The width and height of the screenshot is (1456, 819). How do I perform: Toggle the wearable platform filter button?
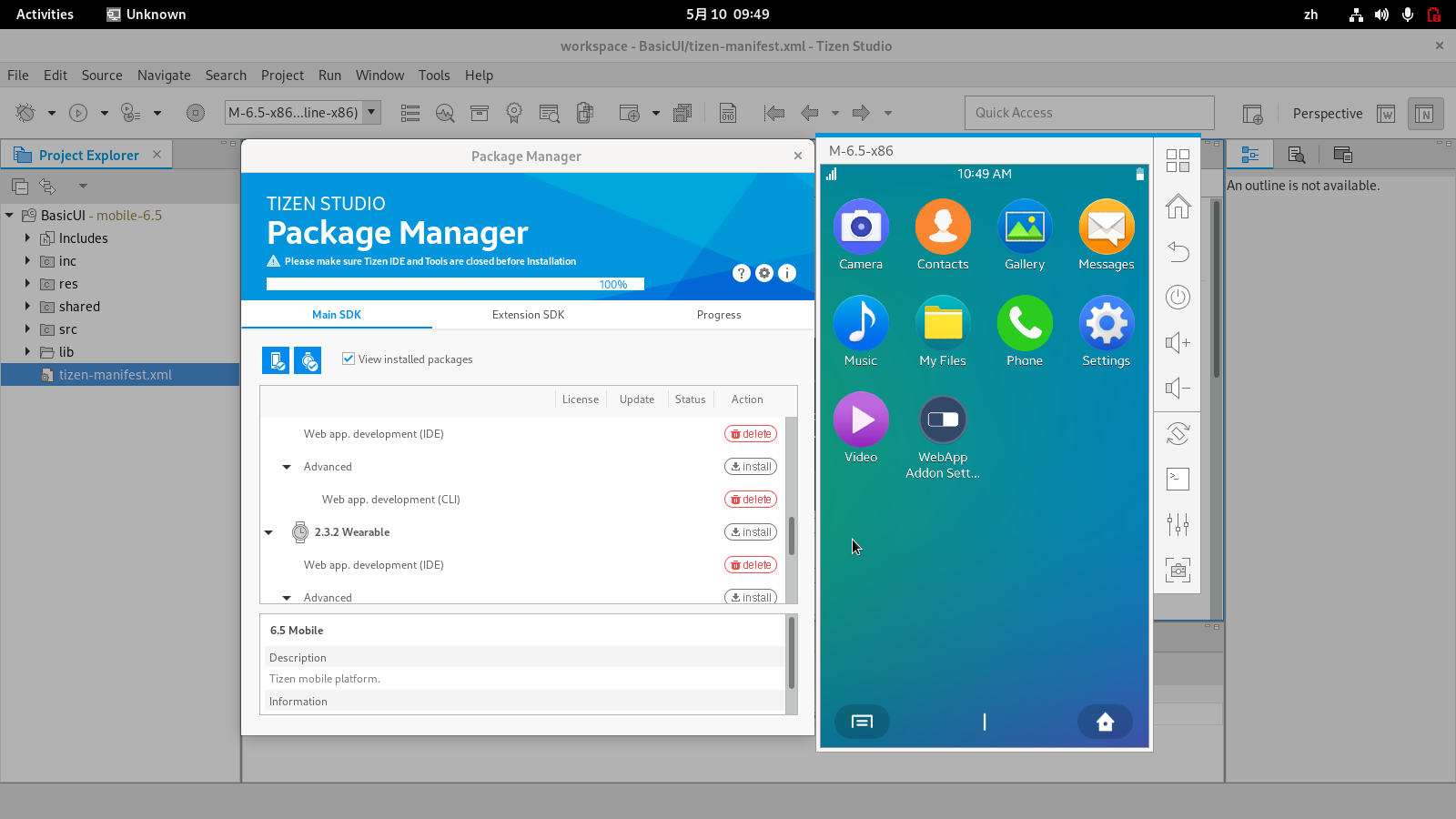308,360
